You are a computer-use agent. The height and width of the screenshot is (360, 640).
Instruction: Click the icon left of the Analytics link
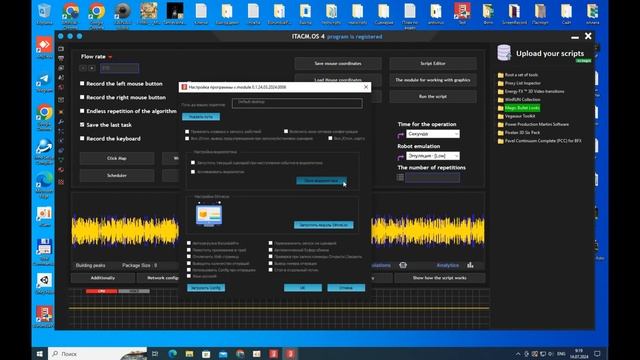(403, 265)
